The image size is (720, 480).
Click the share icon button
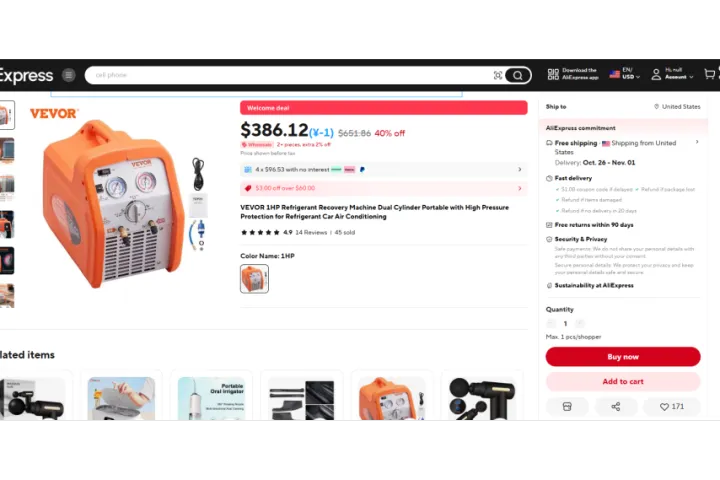click(616, 407)
